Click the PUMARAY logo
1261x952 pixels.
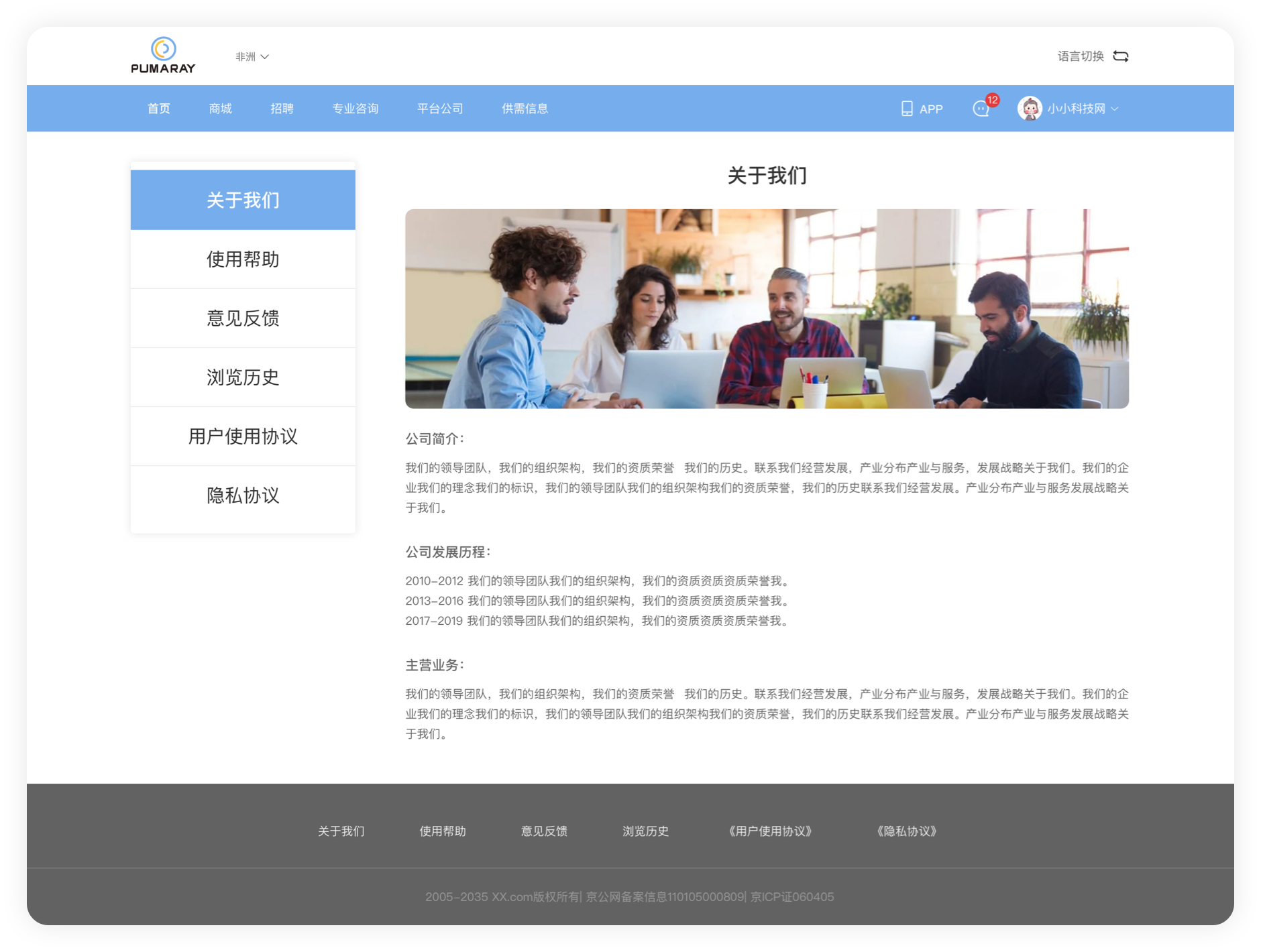coord(163,56)
